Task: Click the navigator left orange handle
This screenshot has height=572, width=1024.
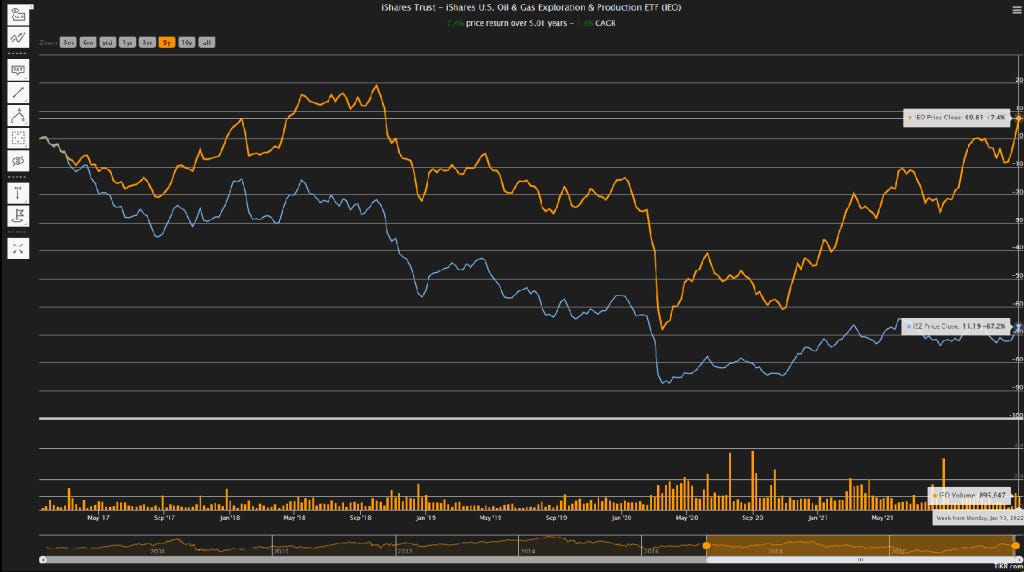Action: [x=706, y=545]
